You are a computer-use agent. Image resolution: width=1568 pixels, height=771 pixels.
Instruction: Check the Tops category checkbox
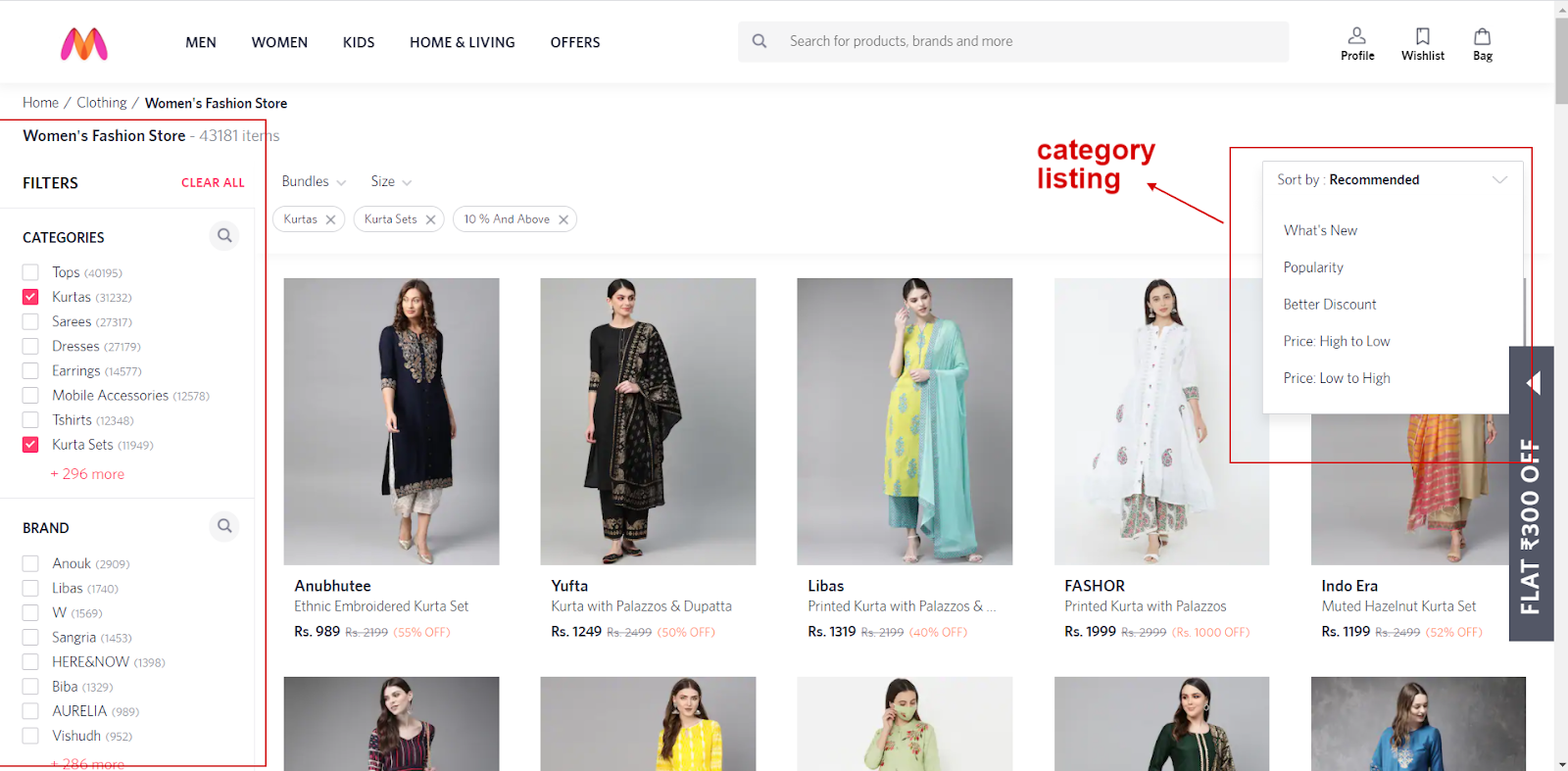click(30, 272)
